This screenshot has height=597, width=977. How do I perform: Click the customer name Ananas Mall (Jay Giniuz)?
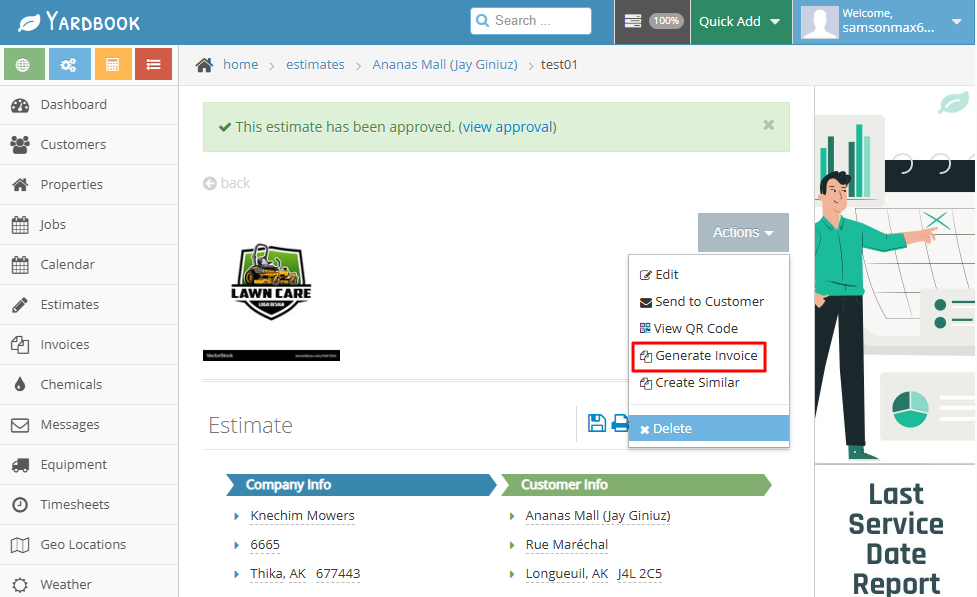click(598, 516)
